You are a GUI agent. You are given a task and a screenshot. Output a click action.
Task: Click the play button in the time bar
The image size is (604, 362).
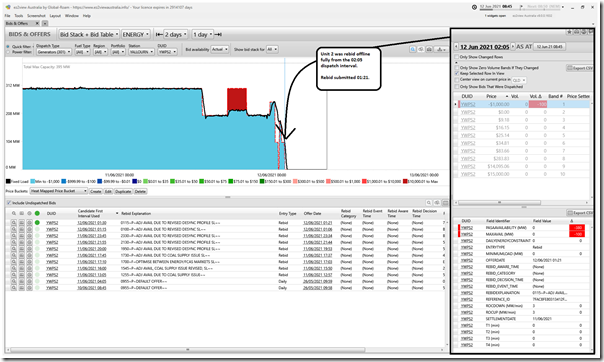521,7
